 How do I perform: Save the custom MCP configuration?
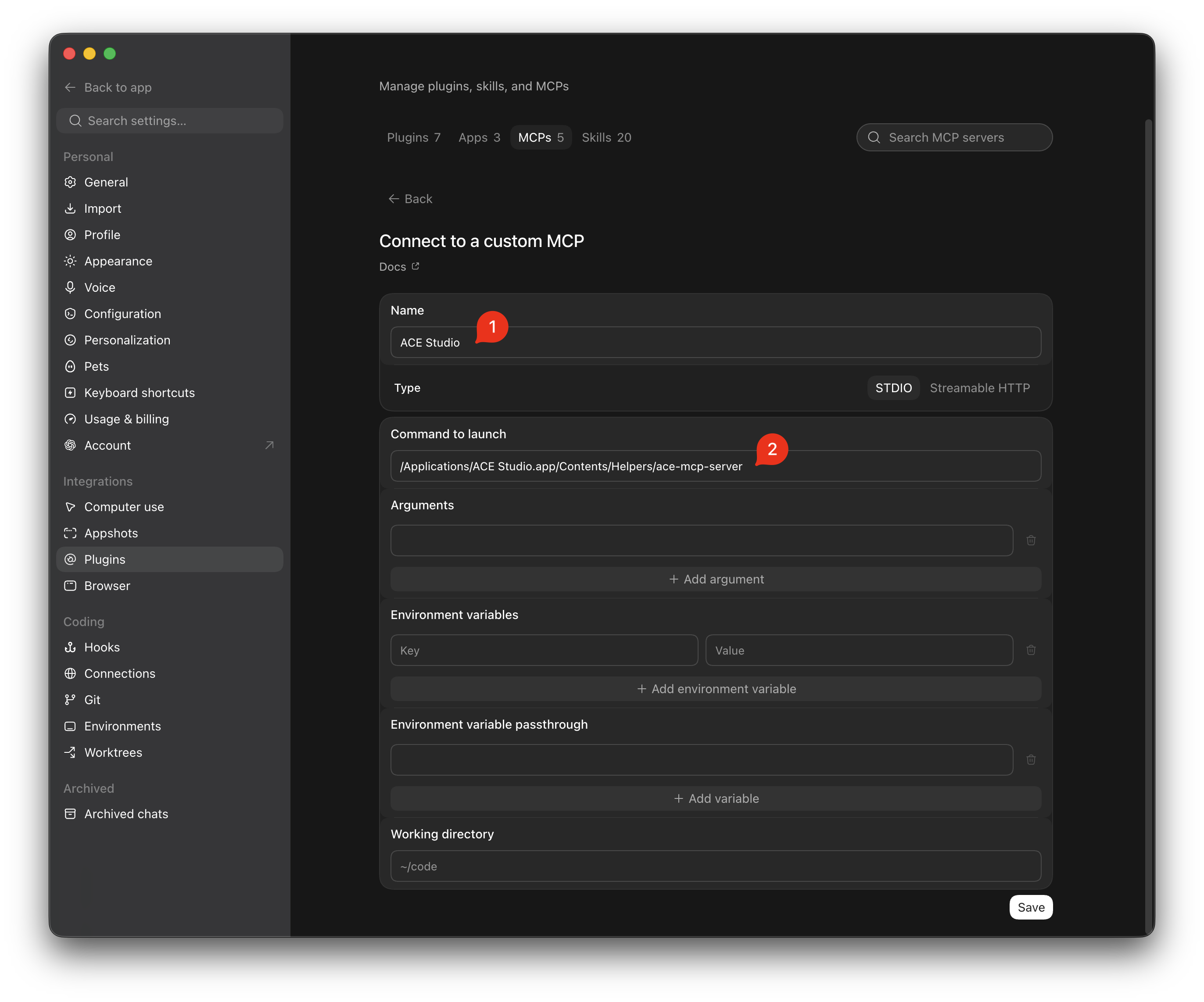1031,908
